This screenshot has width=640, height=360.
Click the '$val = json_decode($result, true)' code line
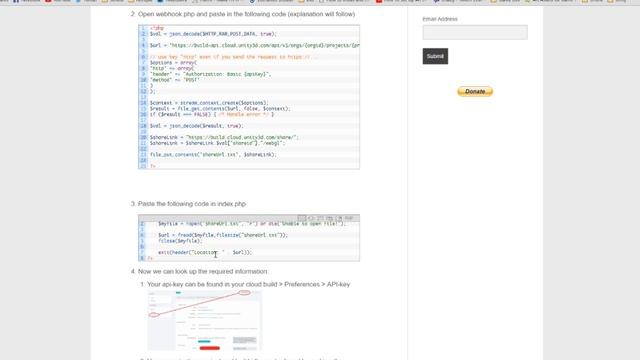(196, 126)
